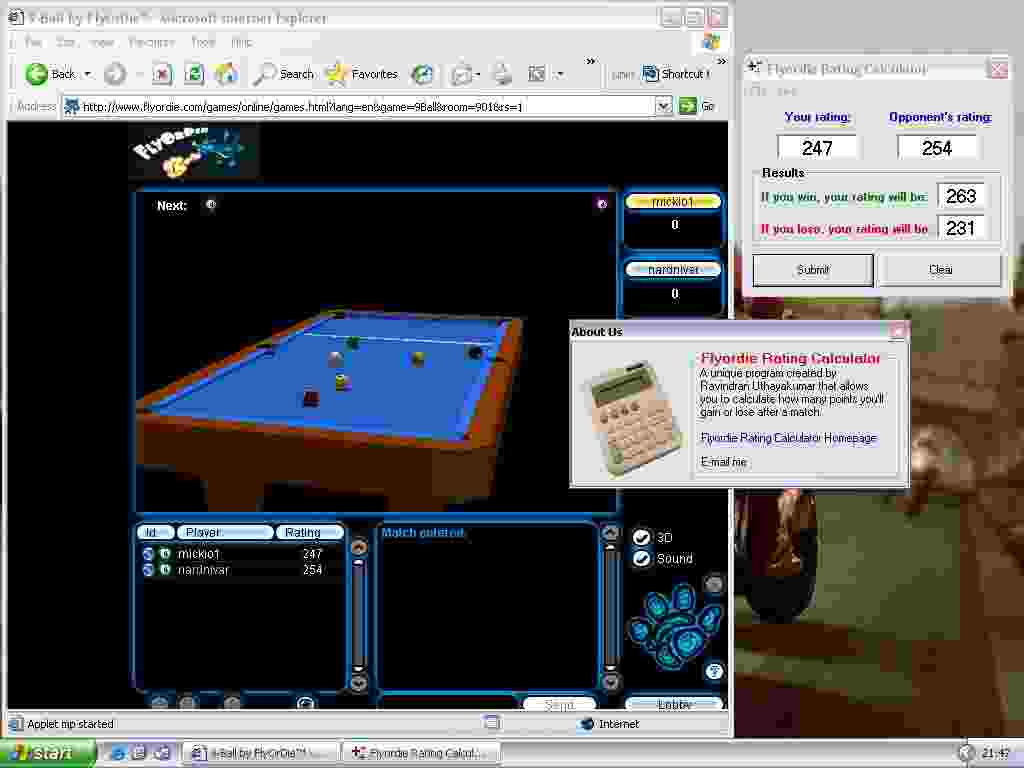The width and height of the screenshot is (1024, 768).
Task: Expand the Links bar overflow chevron
Action: (x=722, y=61)
